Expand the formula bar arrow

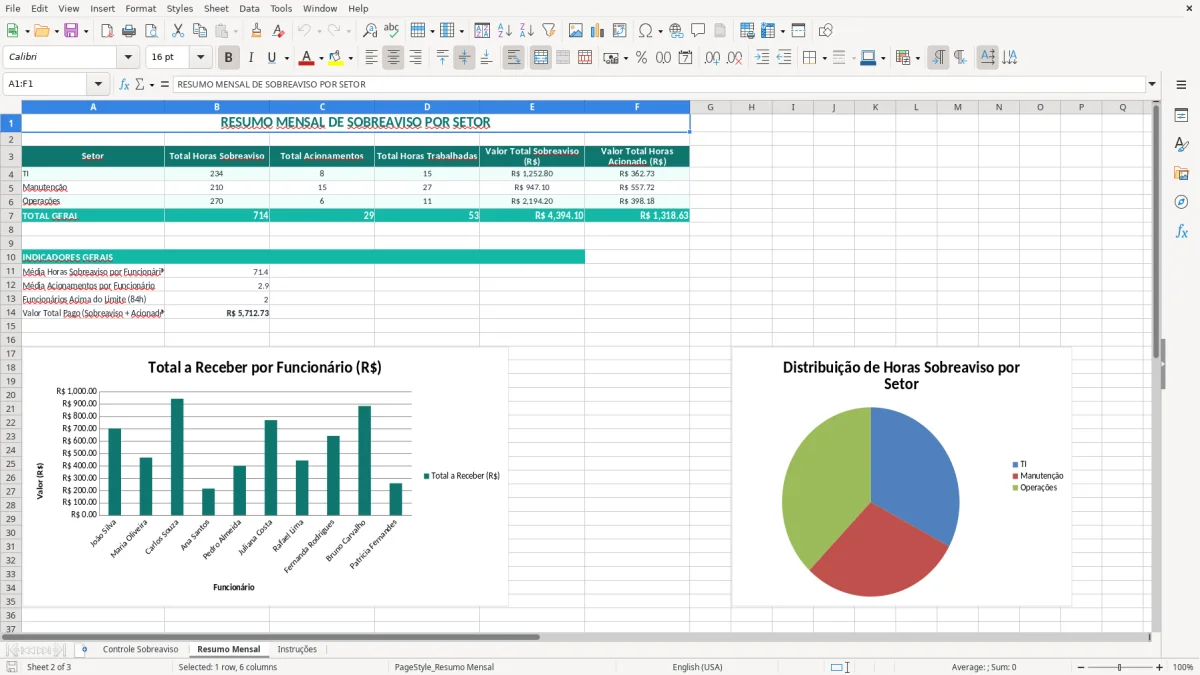click(1152, 84)
